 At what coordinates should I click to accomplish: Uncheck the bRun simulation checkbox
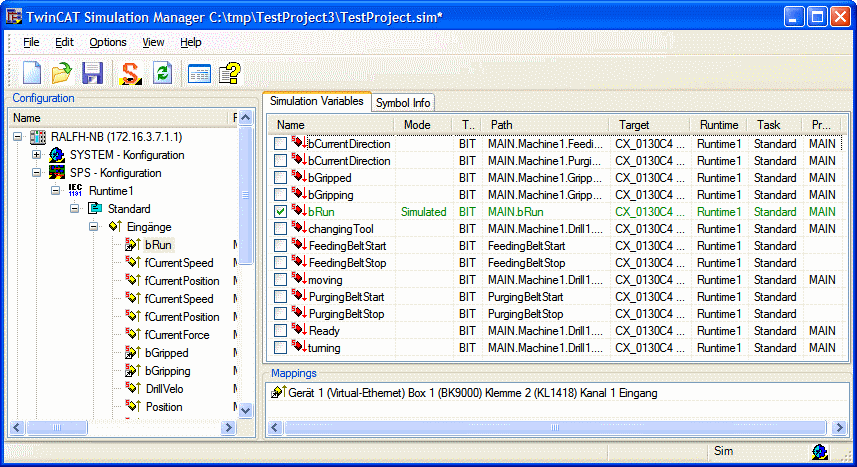[x=280, y=212]
